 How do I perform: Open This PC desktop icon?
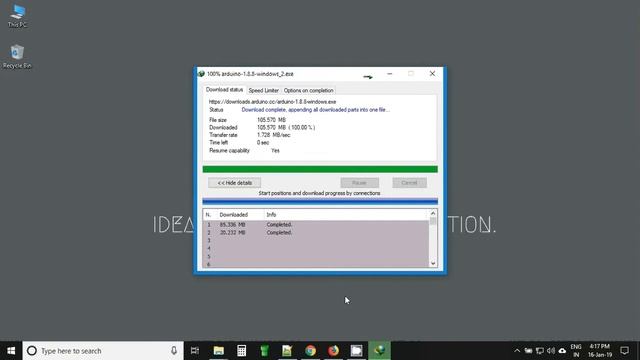point(17,16)
